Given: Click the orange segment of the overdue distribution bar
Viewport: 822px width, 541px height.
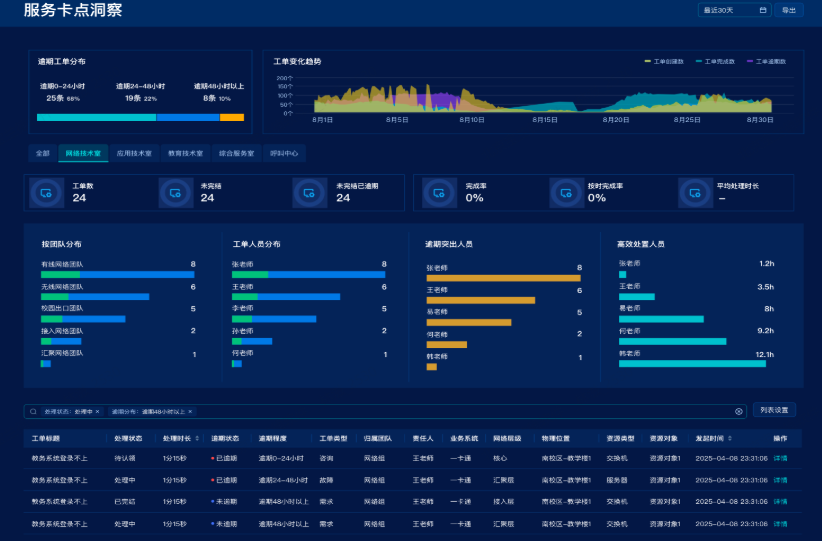Looking at the screenshot, I should 232,117.
